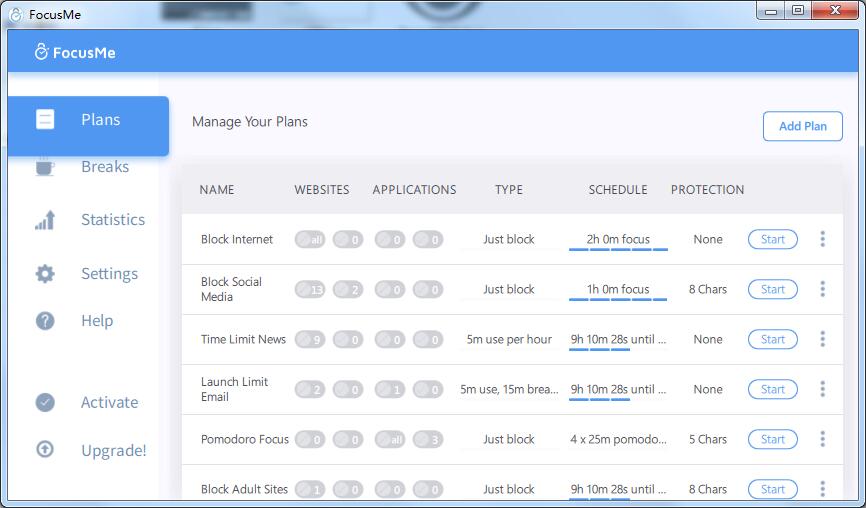Click the '5m use per hour' type cell
The image size is (866, 508).
509,340
